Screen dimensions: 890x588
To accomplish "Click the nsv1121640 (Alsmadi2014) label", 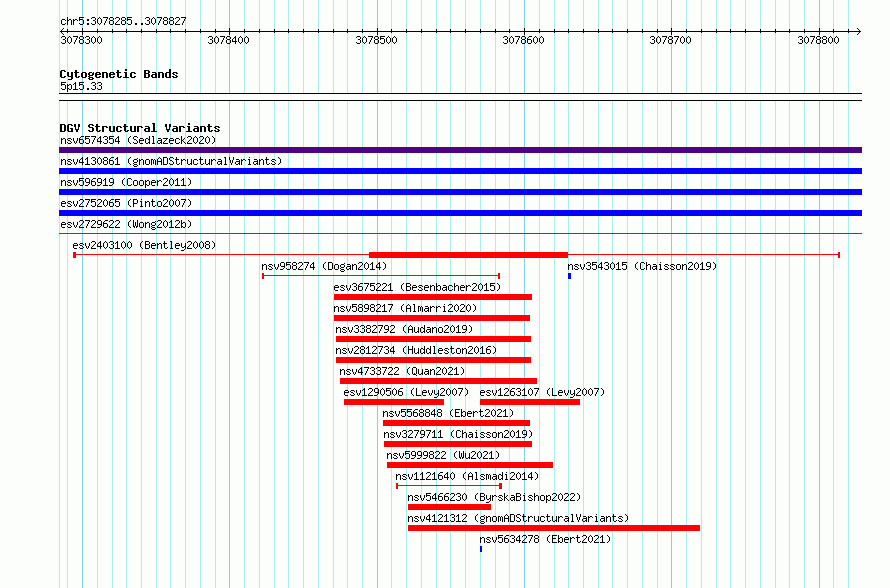I will click(467, 476).
